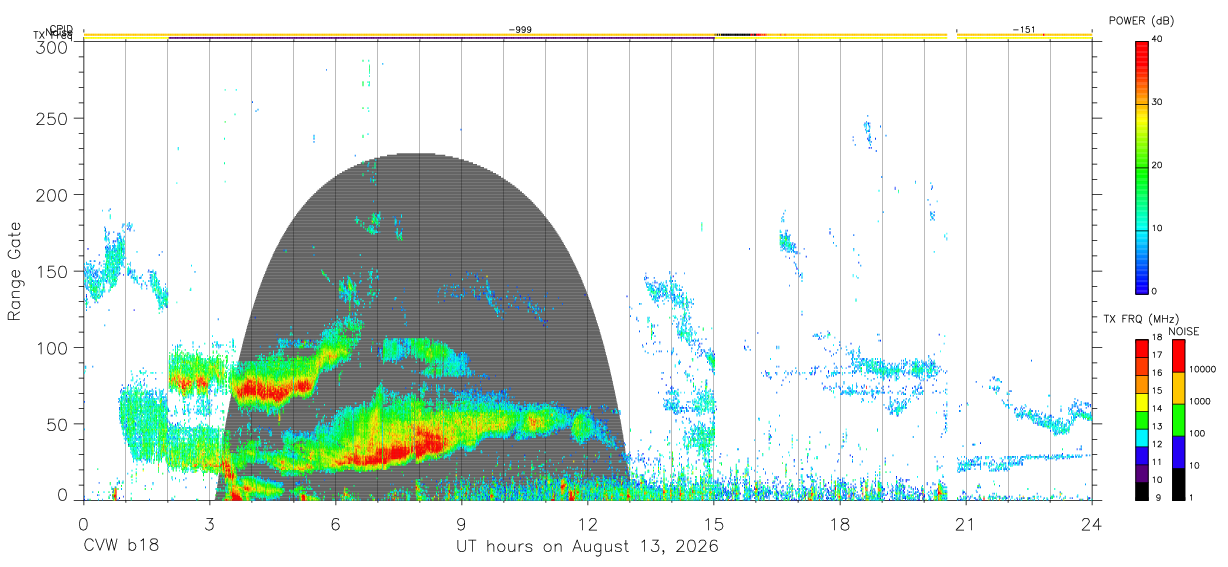1228x567 pixels.
Task: Pick the green 13–14 MHz swatch in TX FRQ
Action: 1142,420
